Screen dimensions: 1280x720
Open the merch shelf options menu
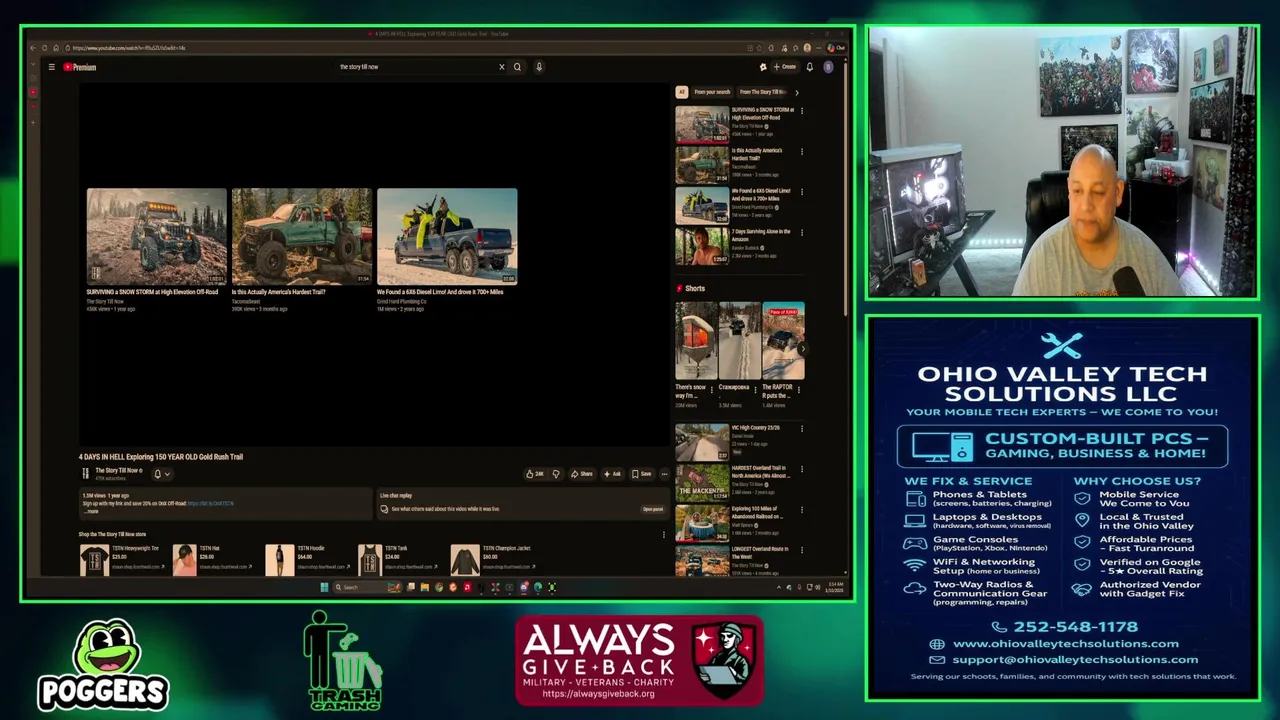tap(663, 534)
